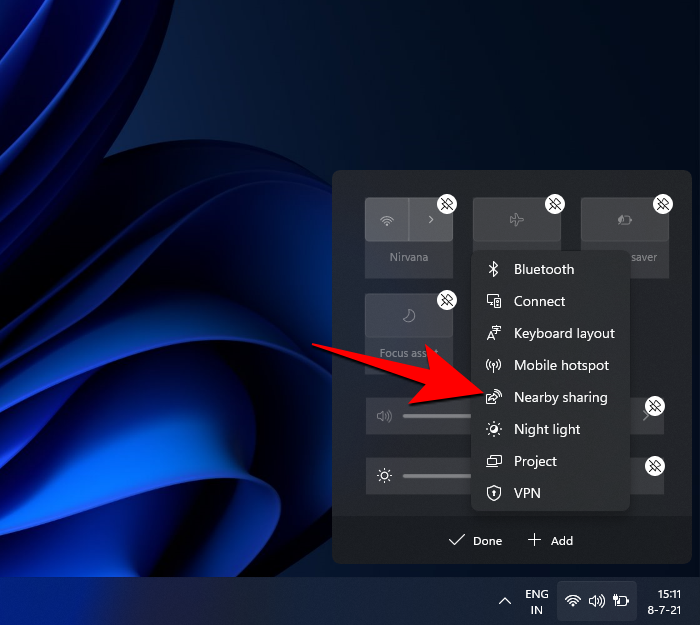
Task: Unpin the Wi-Fi tile
Action: tap(447, 204)
